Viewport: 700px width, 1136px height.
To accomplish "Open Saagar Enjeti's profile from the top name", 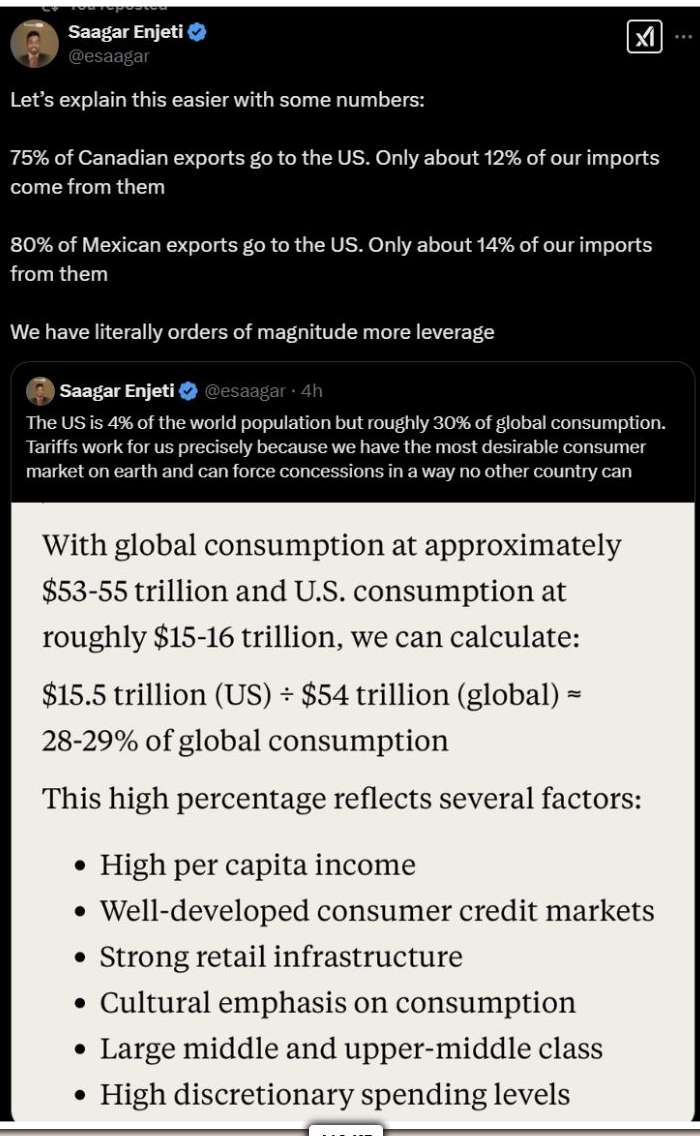I will pyautogui.click(x=126, y=33).
